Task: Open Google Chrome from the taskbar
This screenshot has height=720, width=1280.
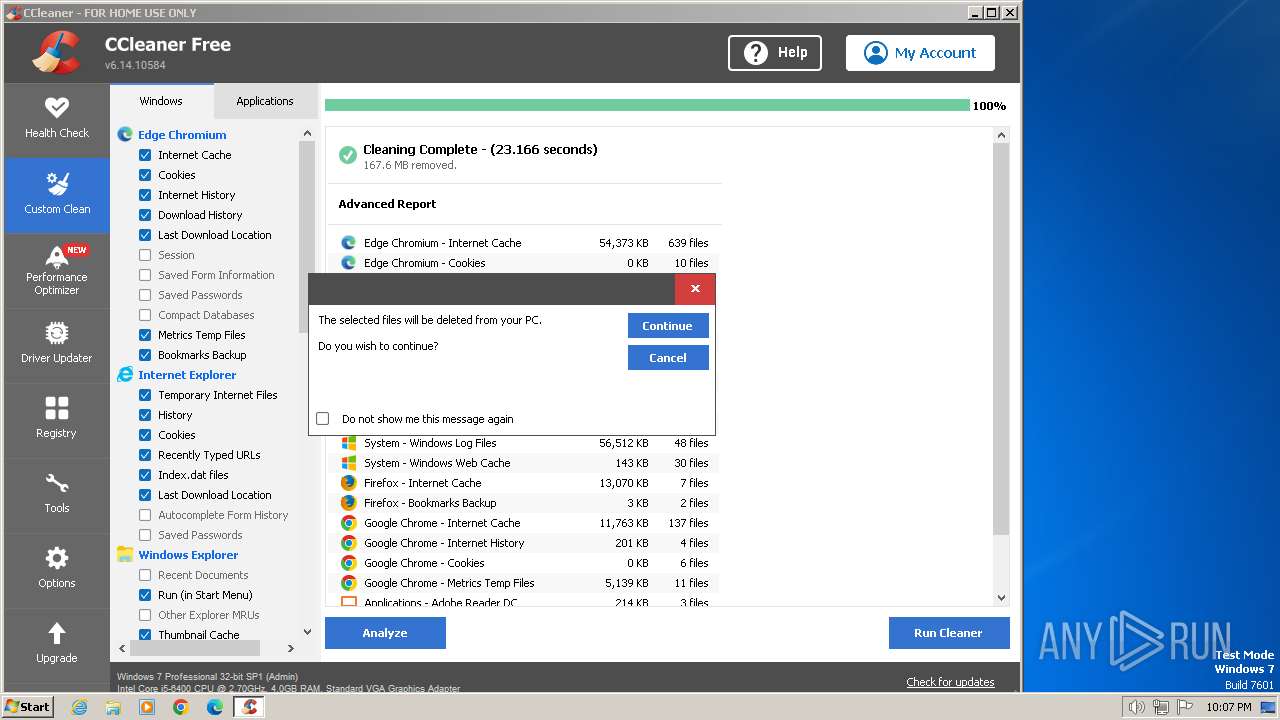Action: pyautogui.click(x=180, y=706)
